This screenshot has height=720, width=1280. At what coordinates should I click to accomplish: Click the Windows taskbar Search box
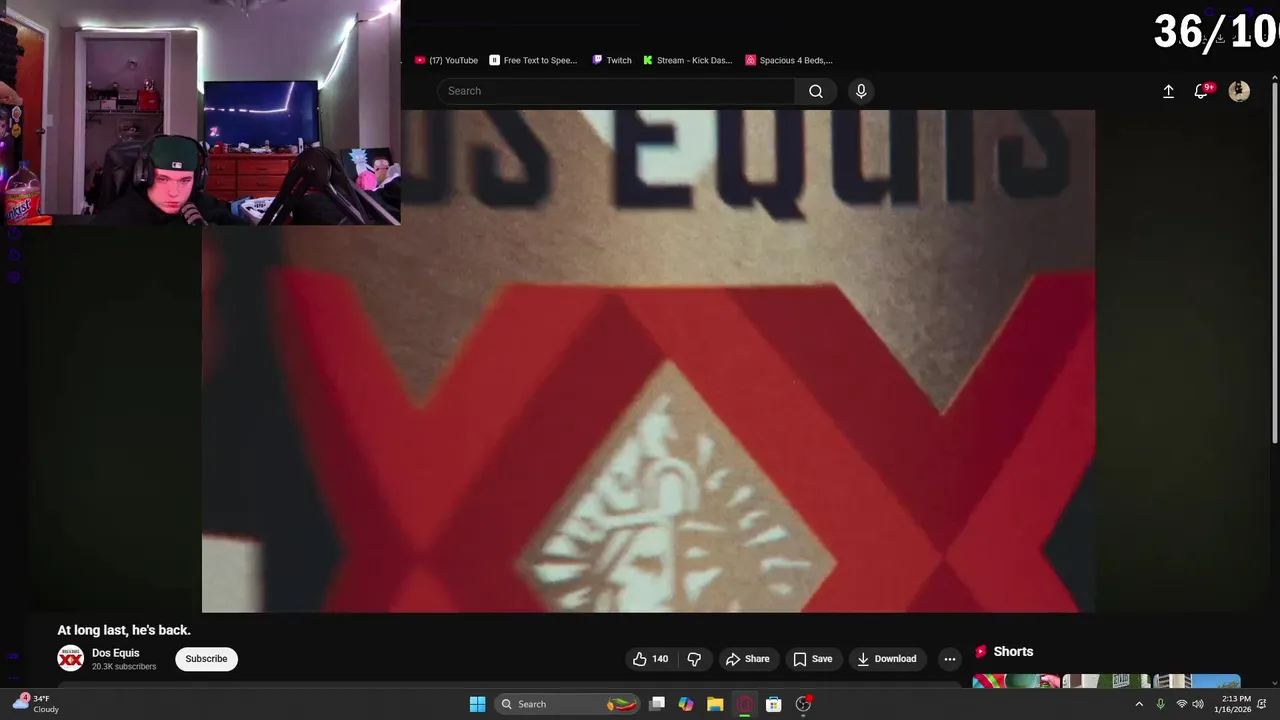point(567,704)
